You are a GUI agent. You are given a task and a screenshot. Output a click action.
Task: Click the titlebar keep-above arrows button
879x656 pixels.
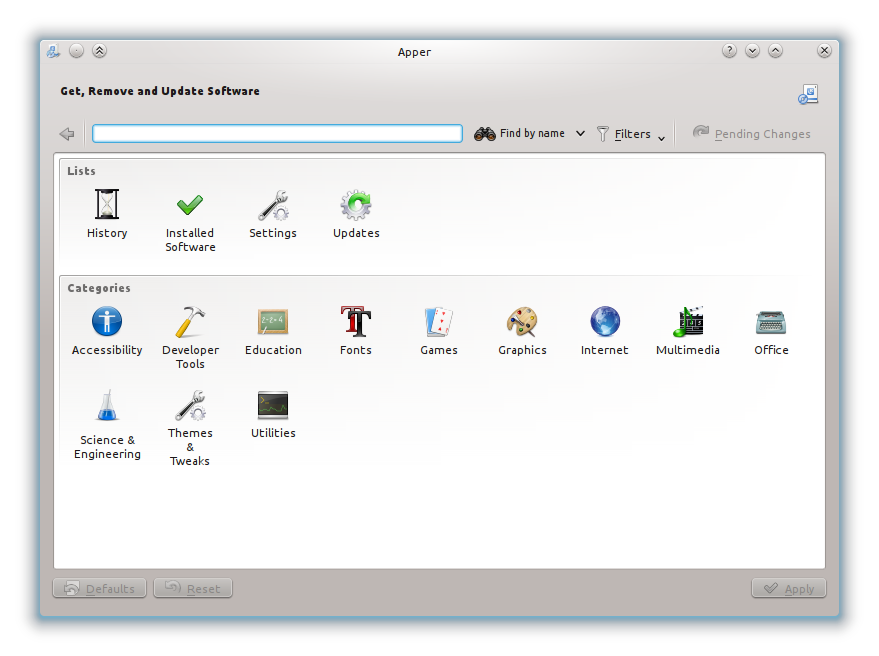(99, 51)
